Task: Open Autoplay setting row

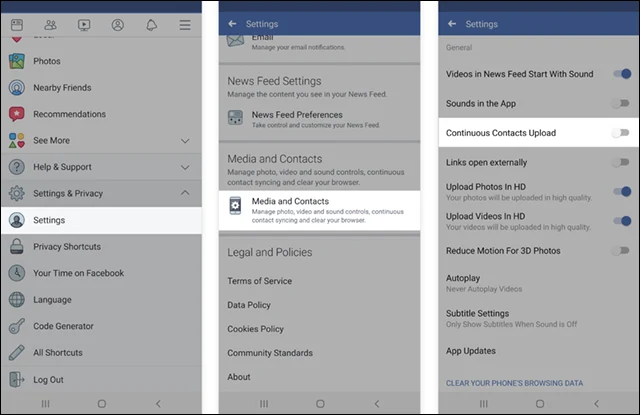Action: pos(538,283)
